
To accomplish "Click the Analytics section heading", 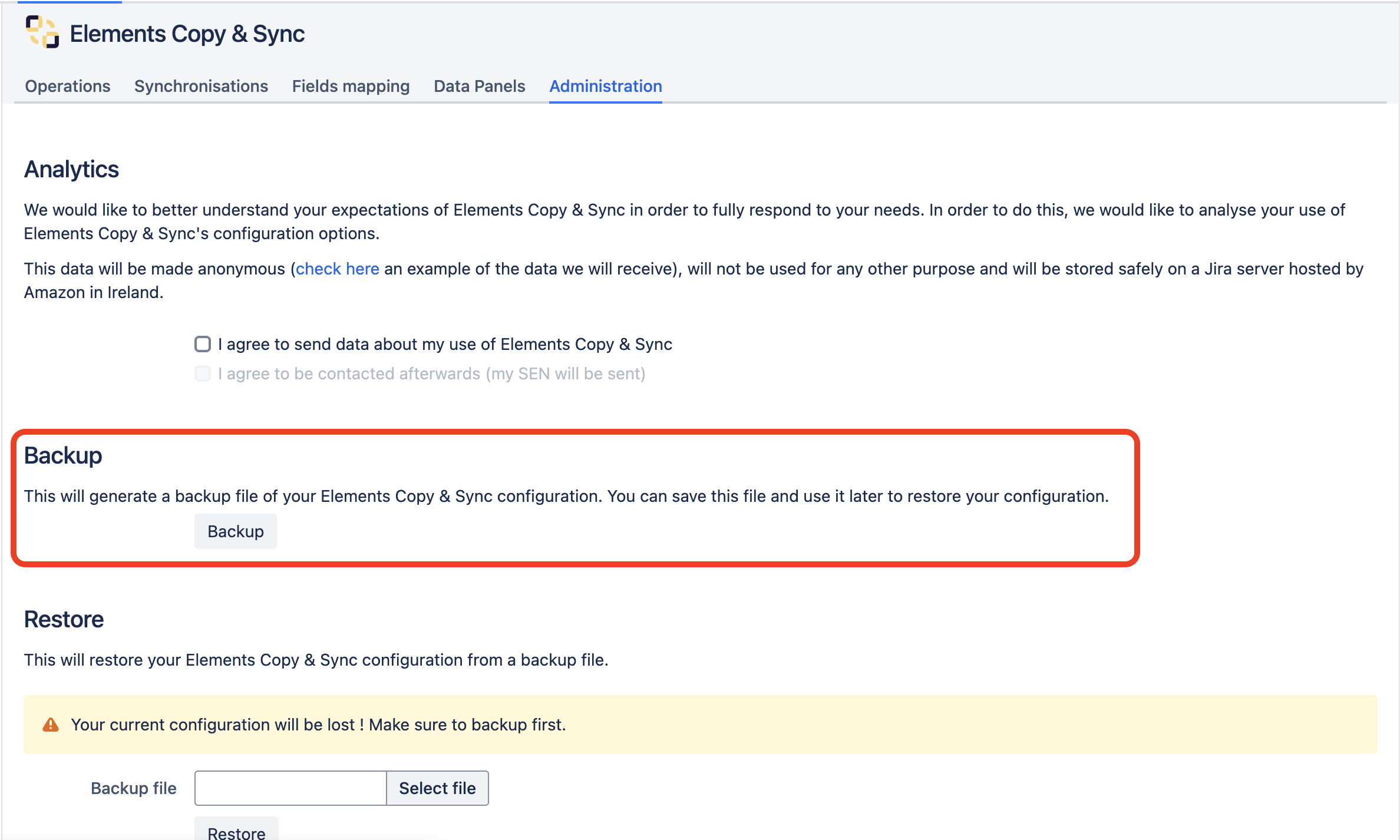I will [x=71, y=169].
